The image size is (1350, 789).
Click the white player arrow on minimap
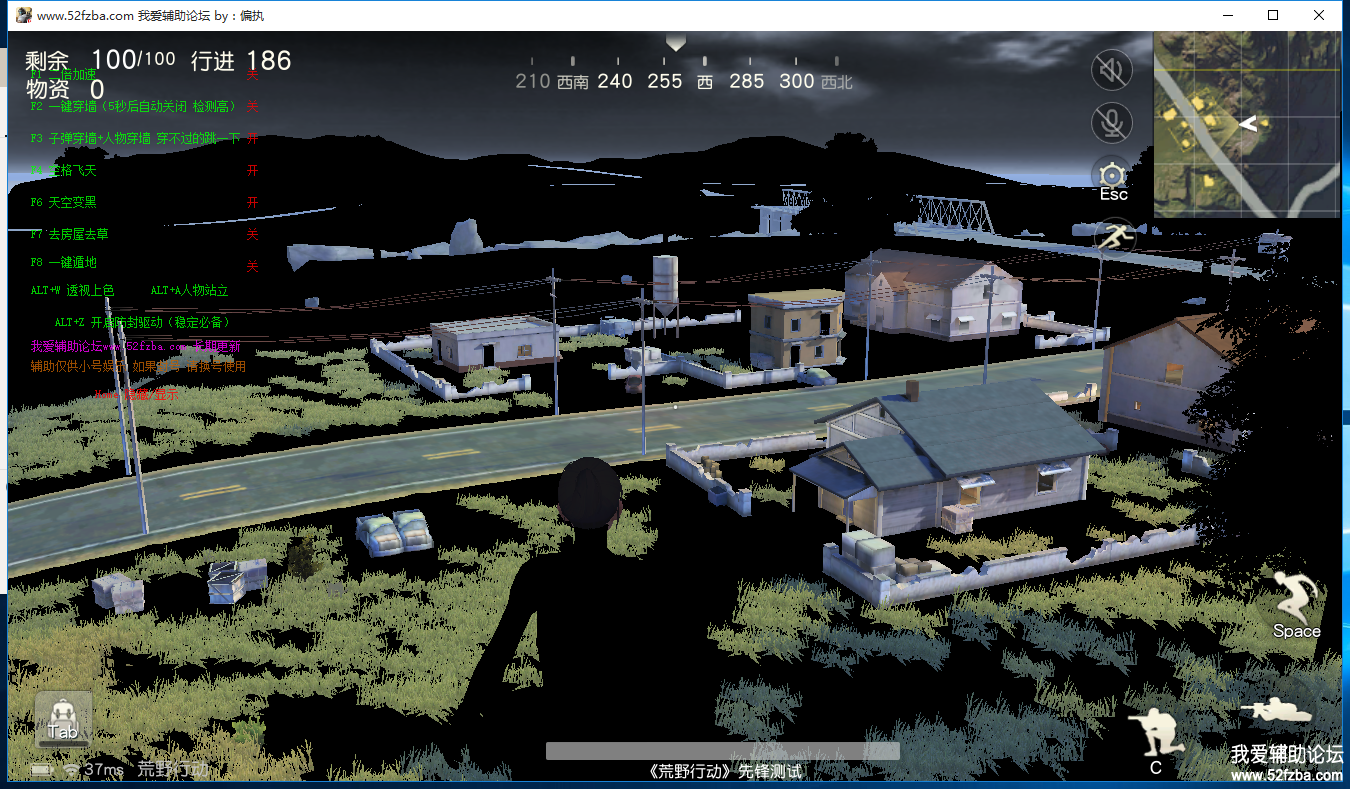[1247, 124]
